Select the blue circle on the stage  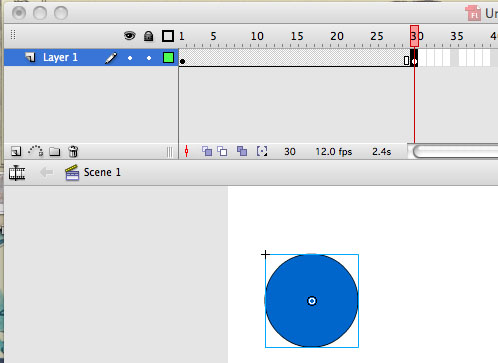point(312,301)
